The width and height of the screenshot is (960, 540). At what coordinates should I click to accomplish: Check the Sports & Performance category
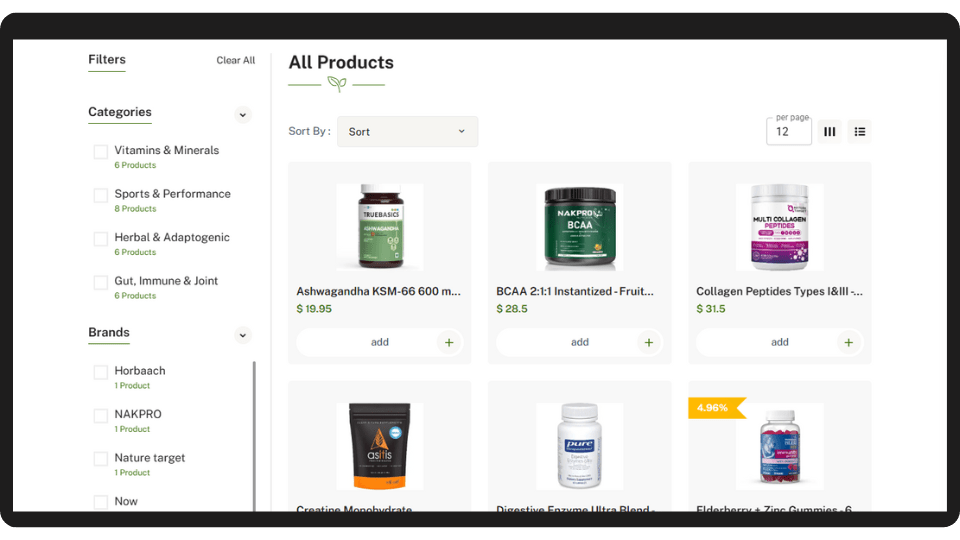pos(101,195)
